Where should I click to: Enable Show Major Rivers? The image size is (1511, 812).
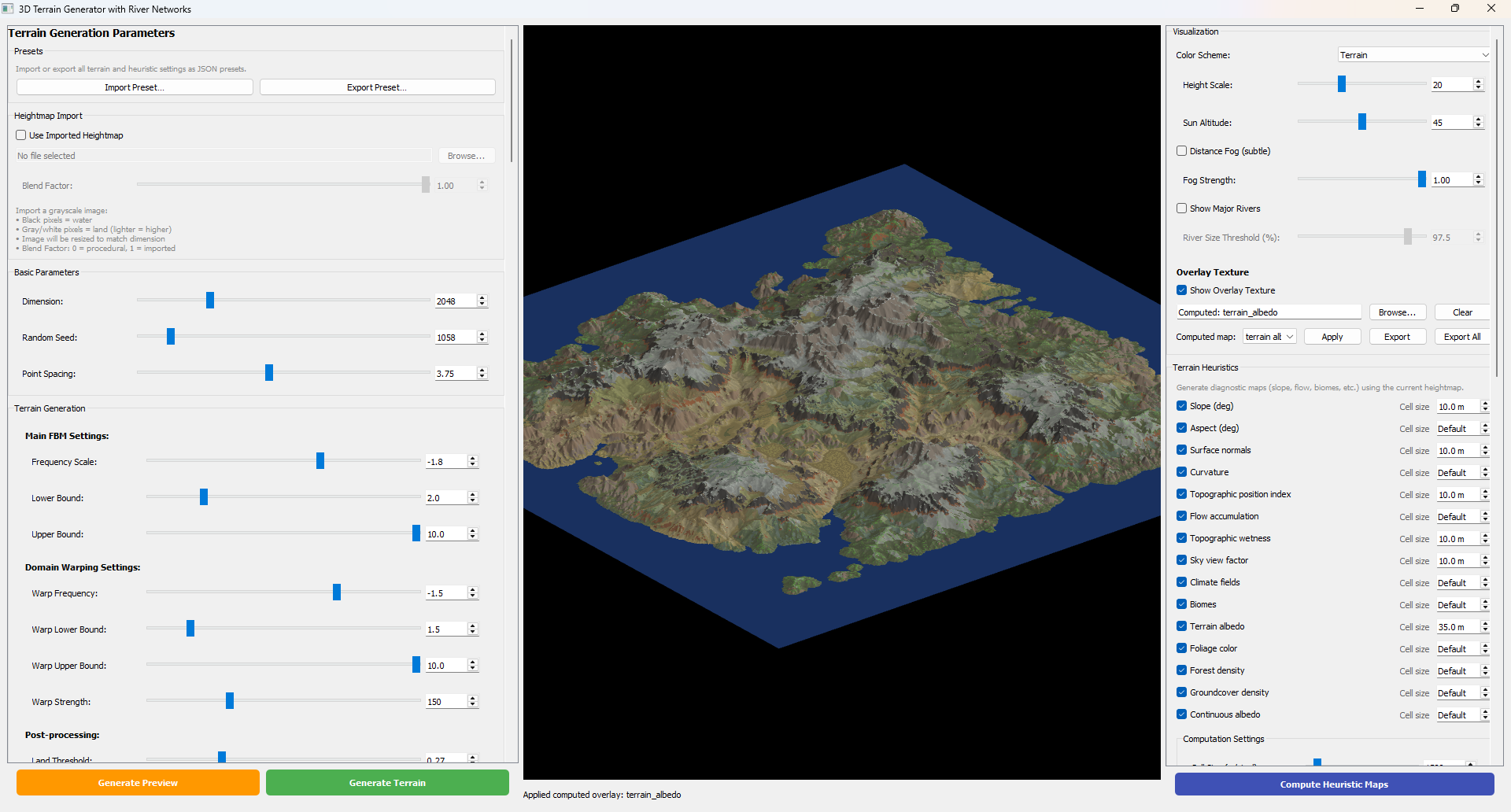[1181, 208]
